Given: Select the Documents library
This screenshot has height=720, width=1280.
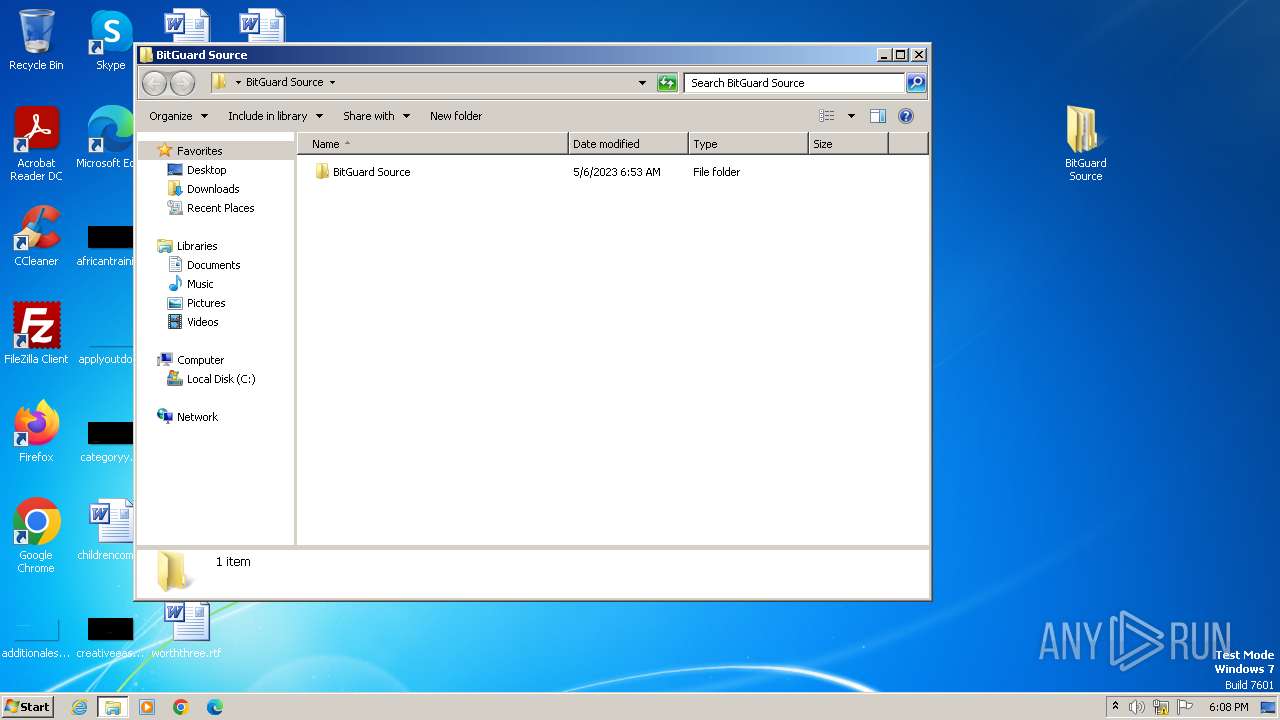Looking at the screenshot, I should [x=213, y=265].
